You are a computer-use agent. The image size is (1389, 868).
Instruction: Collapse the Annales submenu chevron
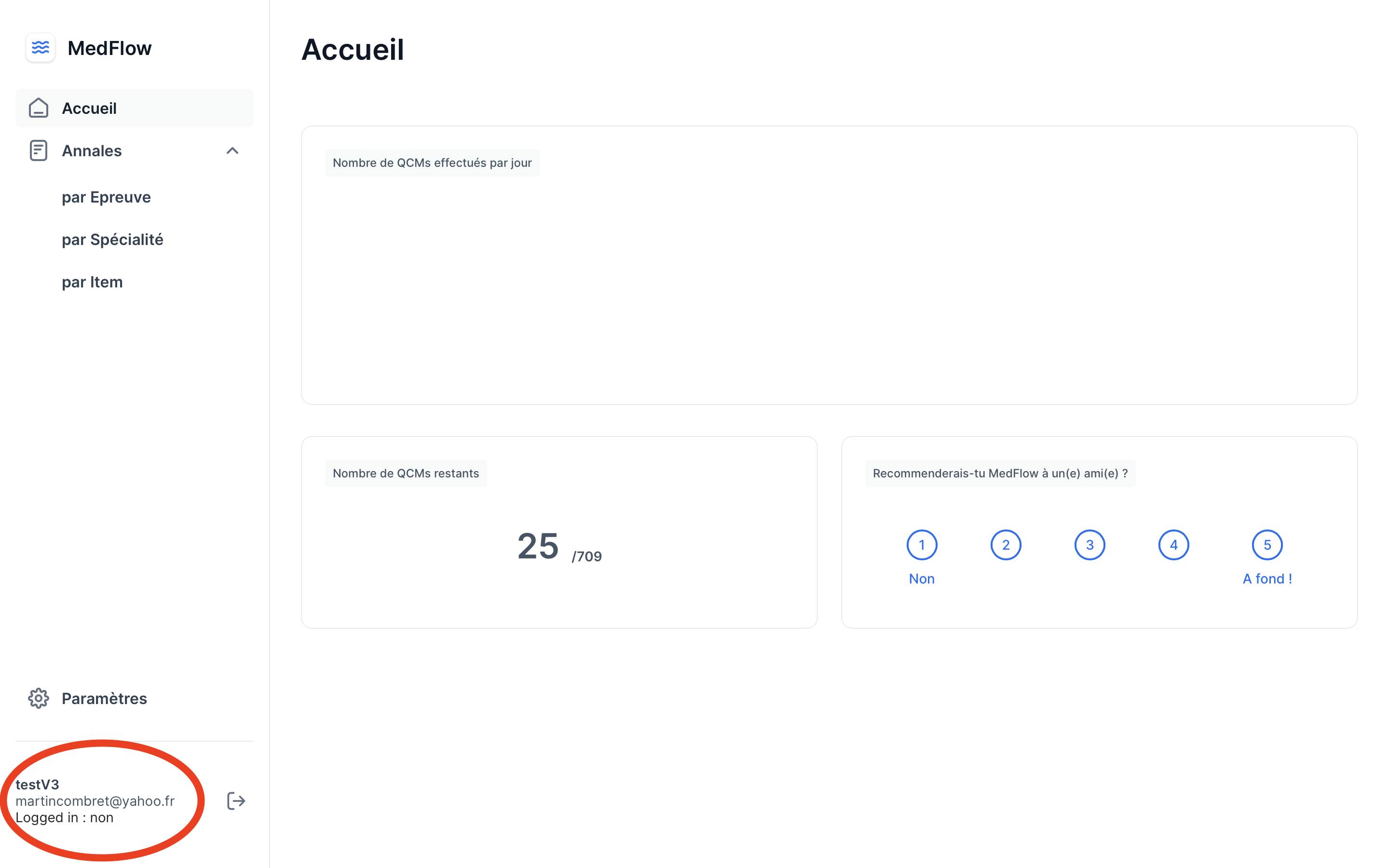click(232, 150)
